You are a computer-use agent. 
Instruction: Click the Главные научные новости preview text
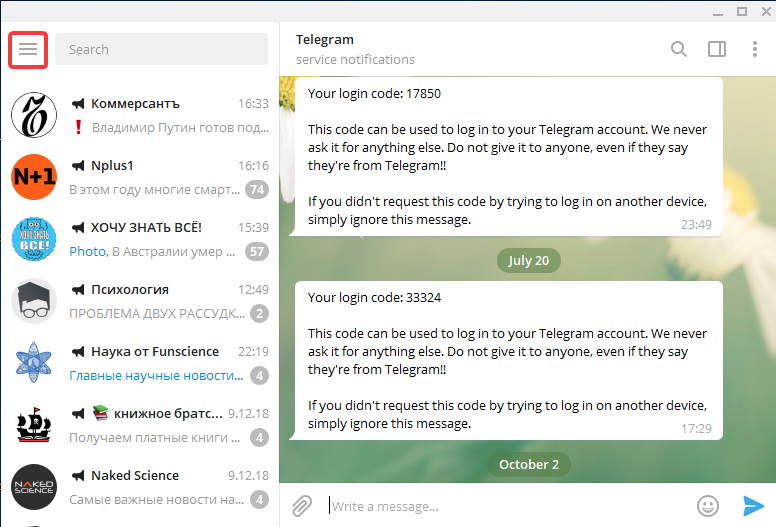click(x=156, y=376)
